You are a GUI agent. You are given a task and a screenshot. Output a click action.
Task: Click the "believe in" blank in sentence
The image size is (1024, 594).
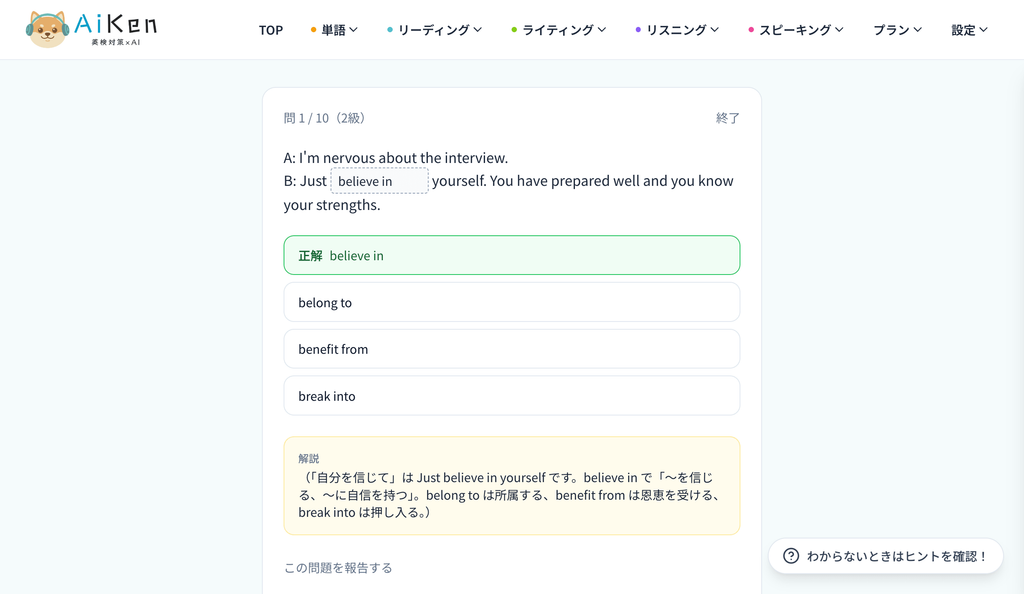(379, 181)
